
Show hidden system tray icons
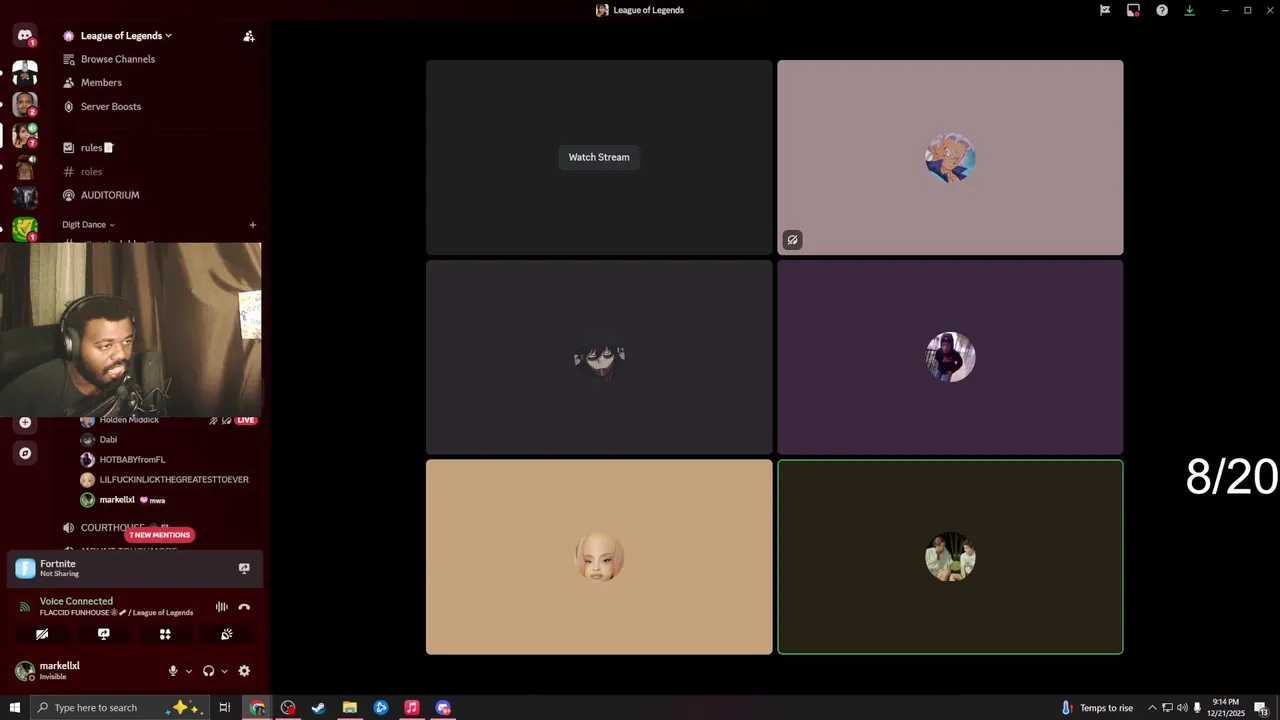pos(1152,708)
